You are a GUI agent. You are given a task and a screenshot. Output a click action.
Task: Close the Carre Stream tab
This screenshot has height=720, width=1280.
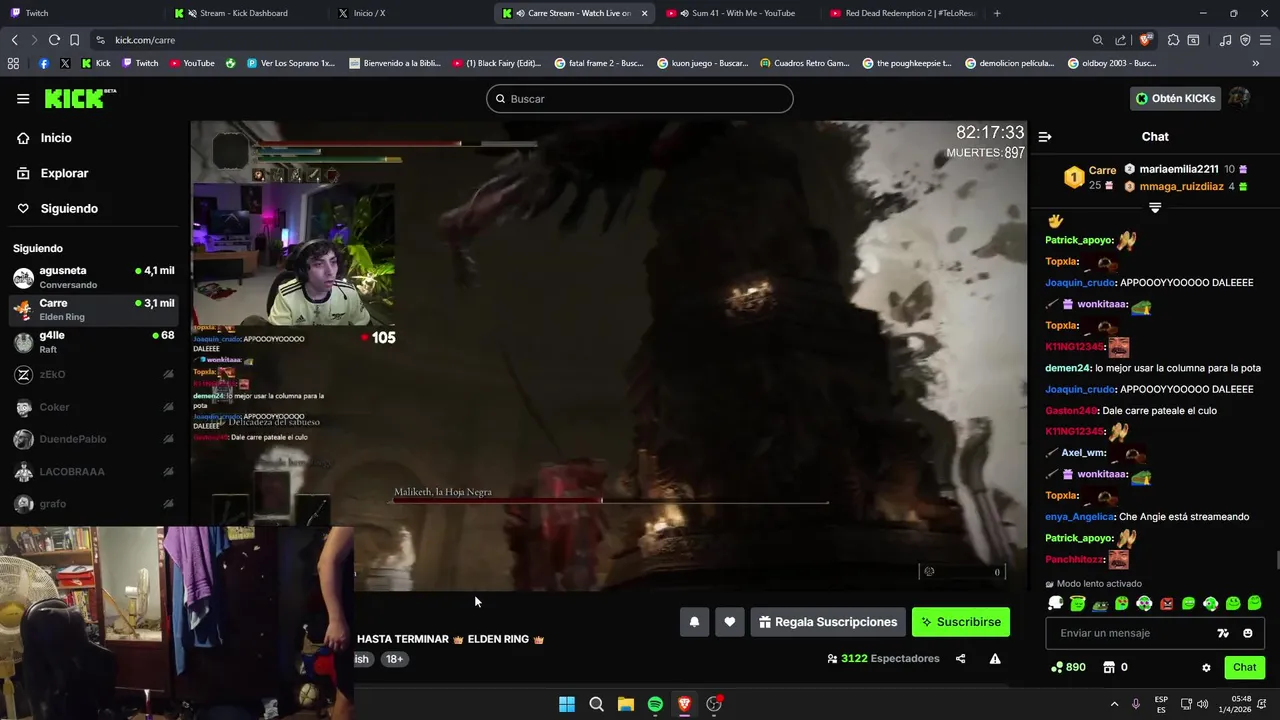coord(644,13)
